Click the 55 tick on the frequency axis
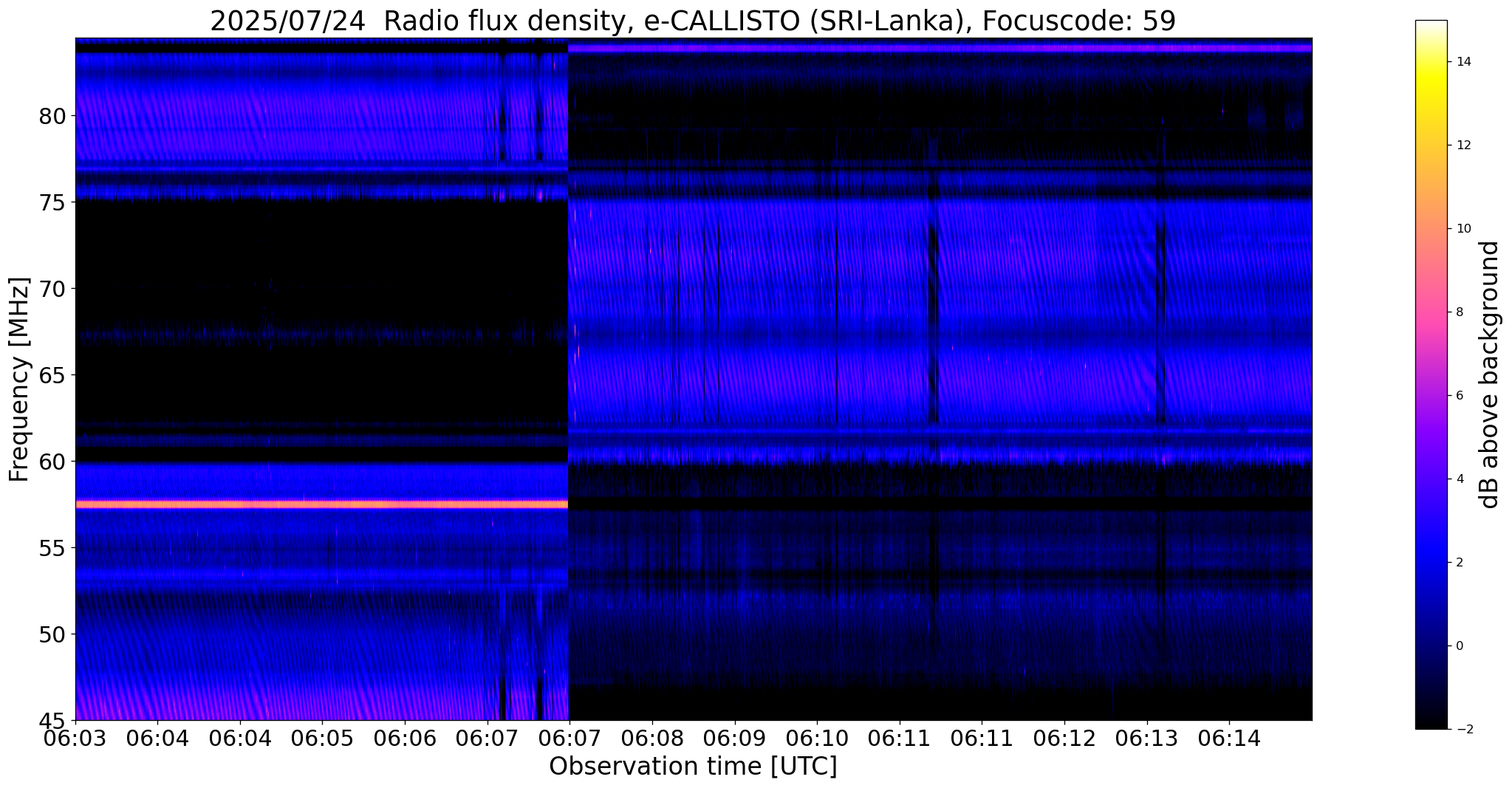The height and width of the screenshot is (788, 1512). pyautogui.click(x=52, y=547)
